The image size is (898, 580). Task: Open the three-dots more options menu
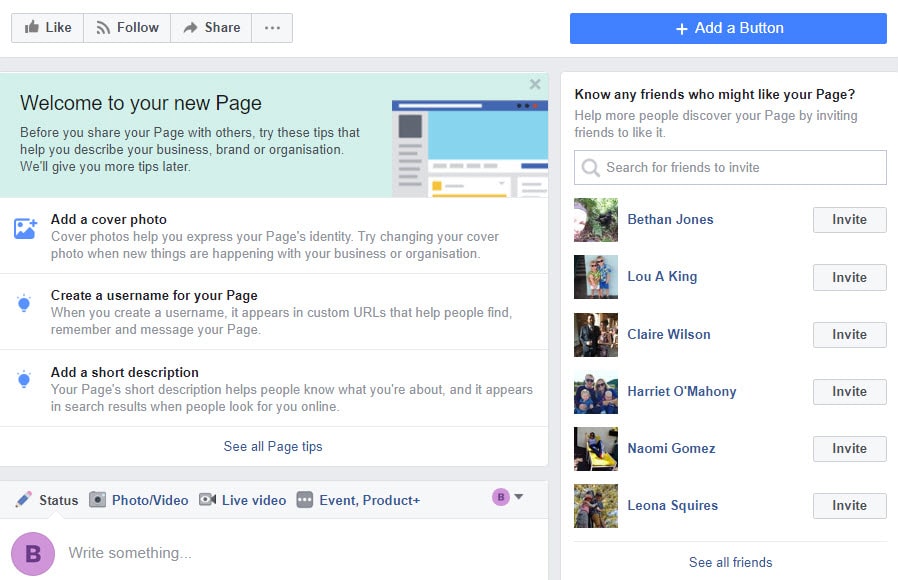pyautogui.click(x=272, y=28)
